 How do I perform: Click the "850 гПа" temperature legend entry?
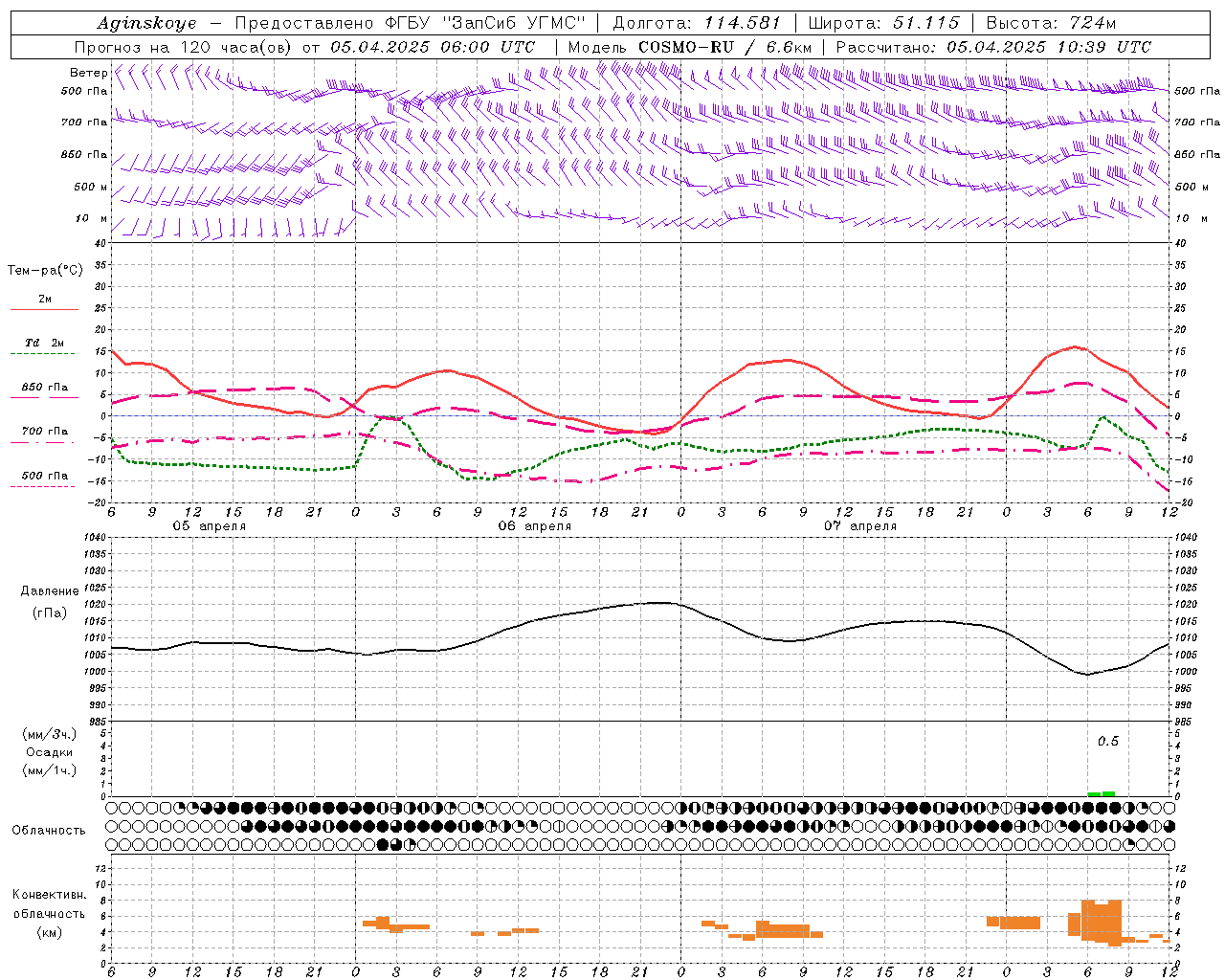(x=44, y=388)
